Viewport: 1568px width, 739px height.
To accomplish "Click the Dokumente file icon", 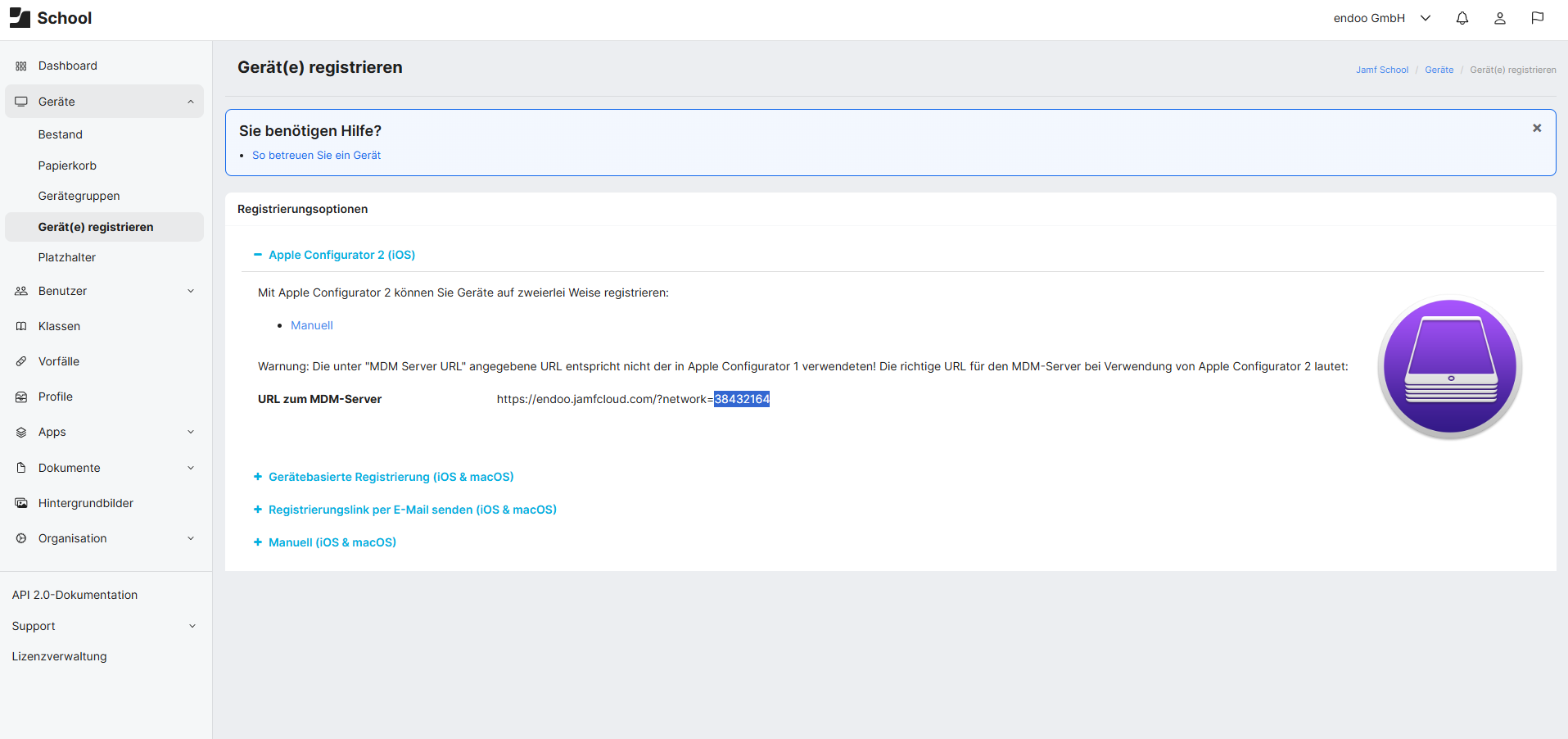I will point(21,468).
